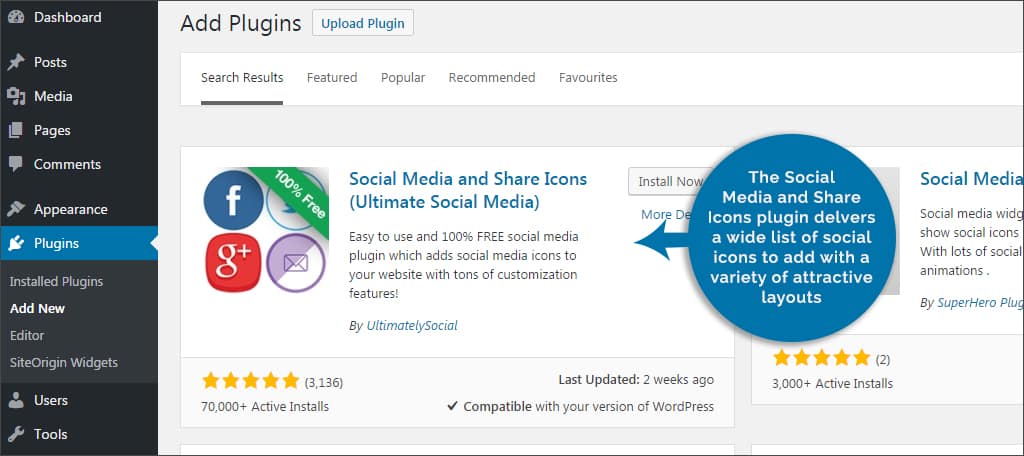Click the Tools wrench icon
This screenshot has height=456, width=1024.
(16, 434)
